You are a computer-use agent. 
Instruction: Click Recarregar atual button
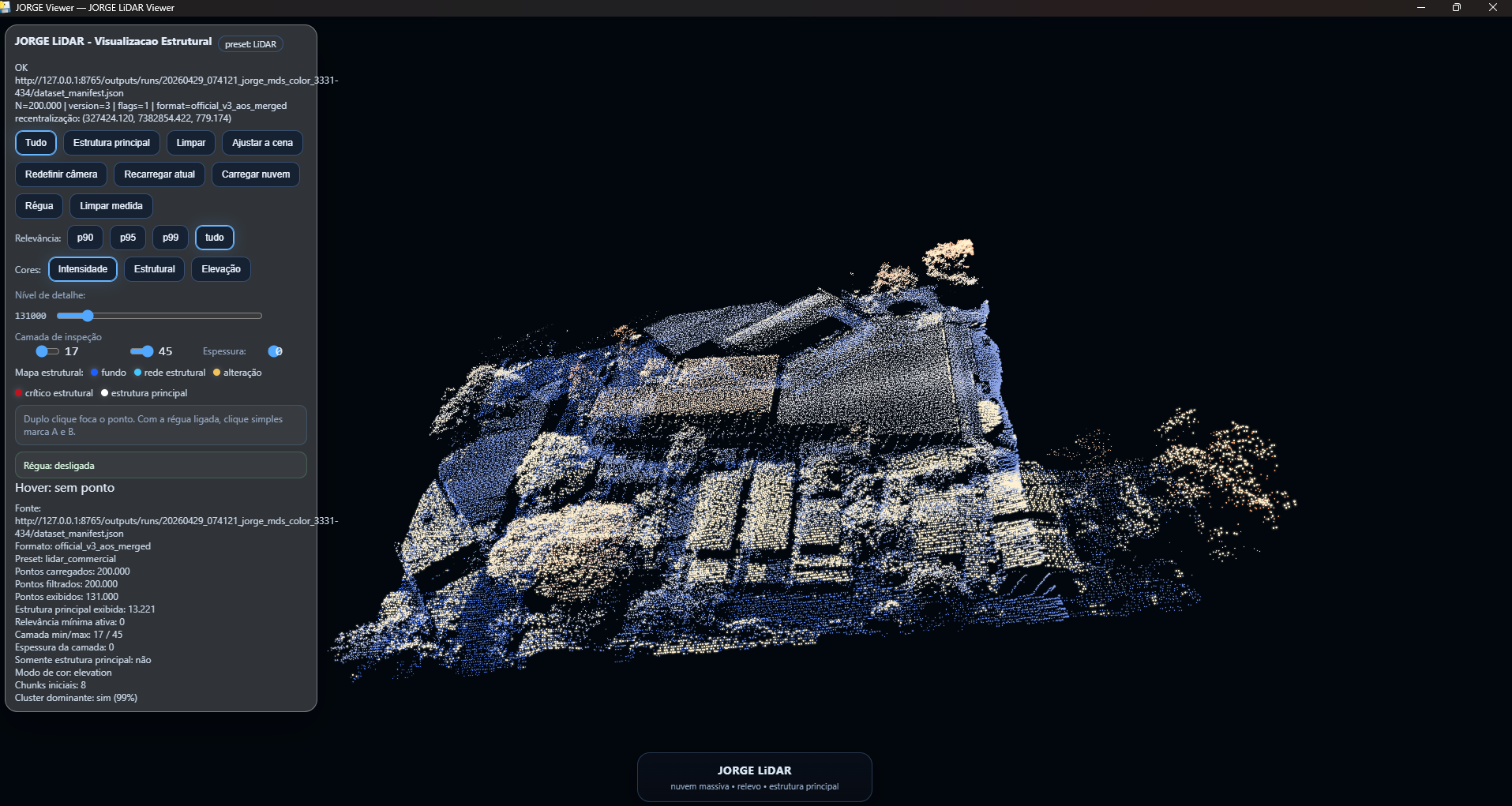[x=159, y=174]
